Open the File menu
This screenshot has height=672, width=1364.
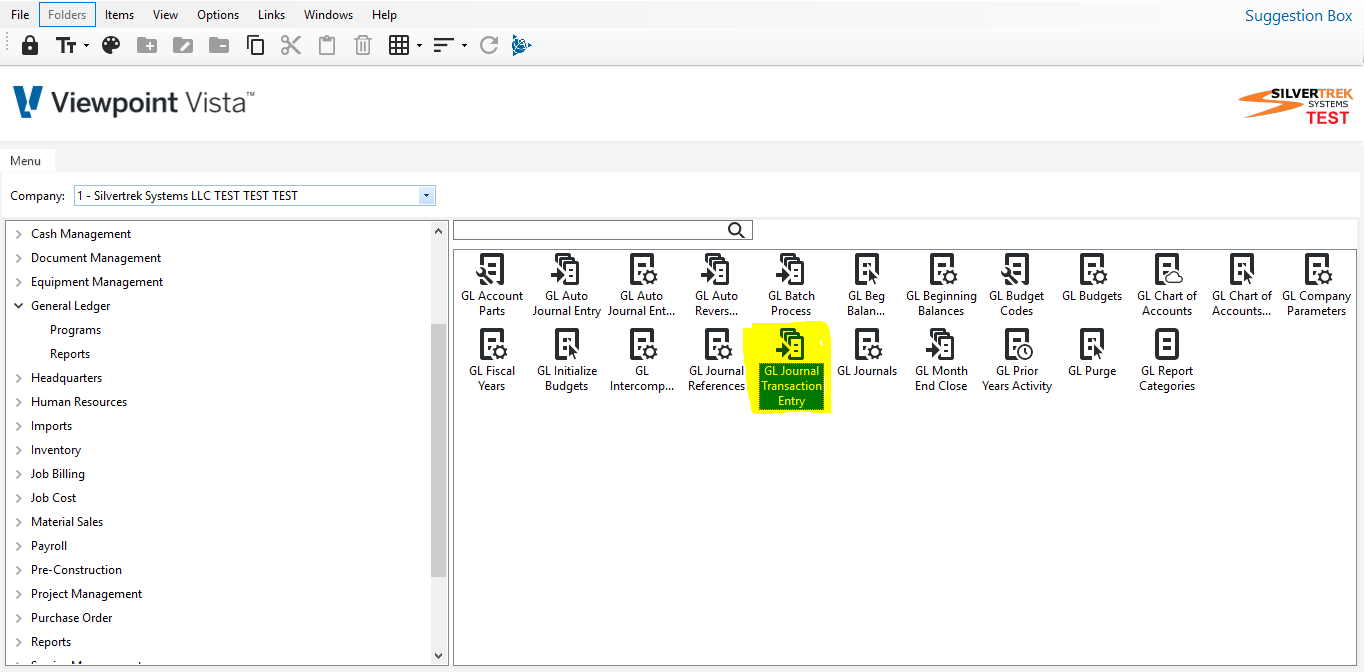(20, 15)
